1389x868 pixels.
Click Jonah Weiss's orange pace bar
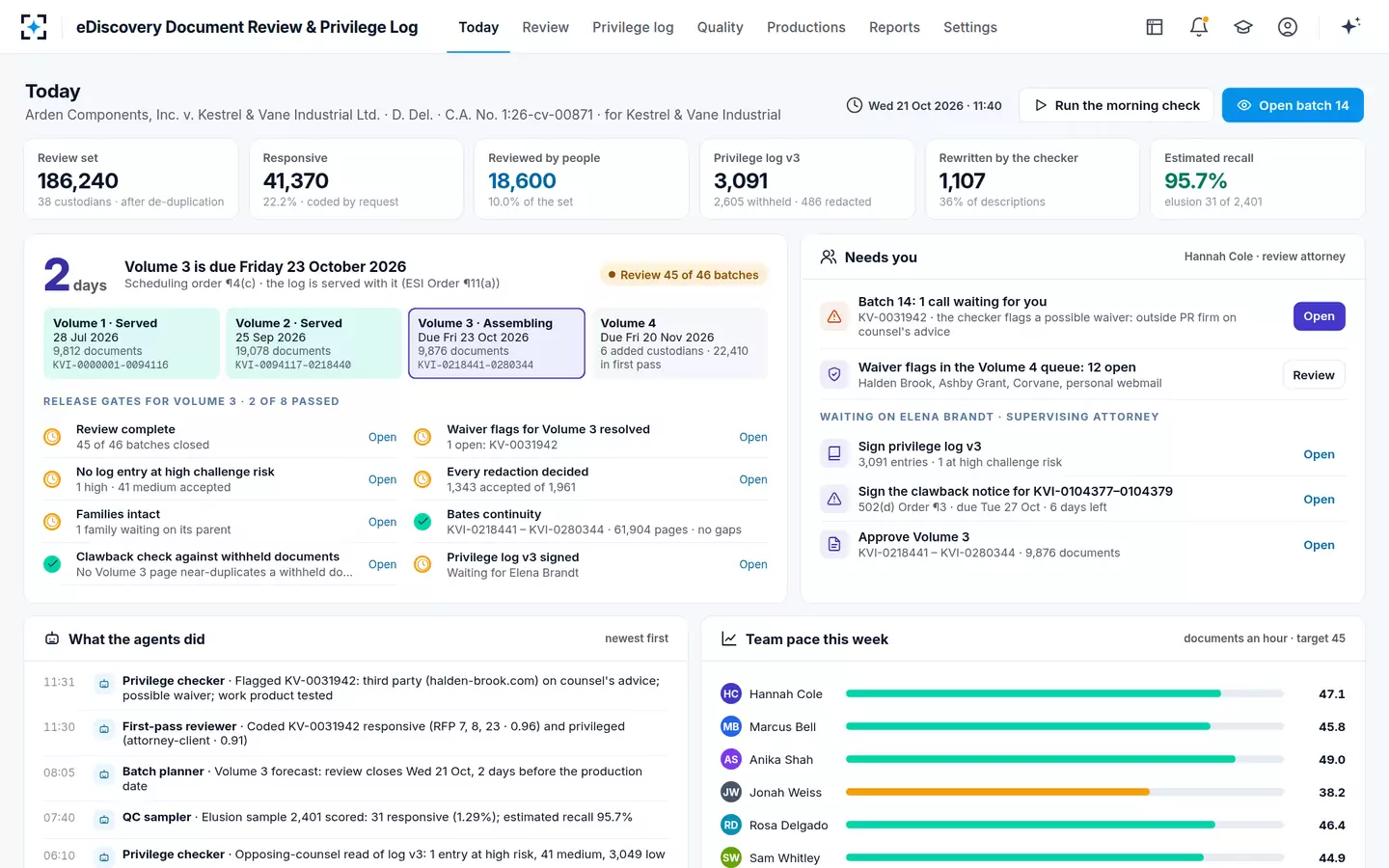coord(1065,792)
